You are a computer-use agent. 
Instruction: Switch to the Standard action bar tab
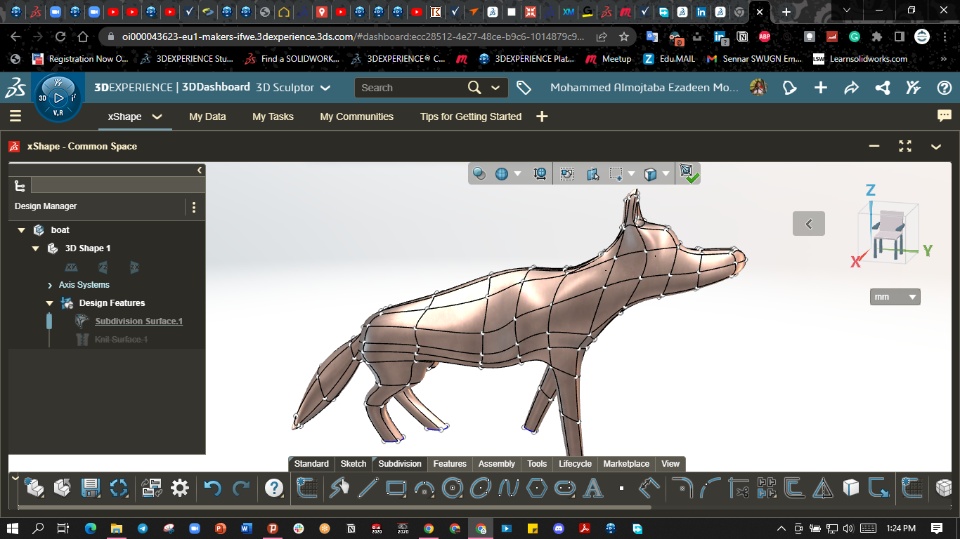pyautogui.click(x=311, y=464)
